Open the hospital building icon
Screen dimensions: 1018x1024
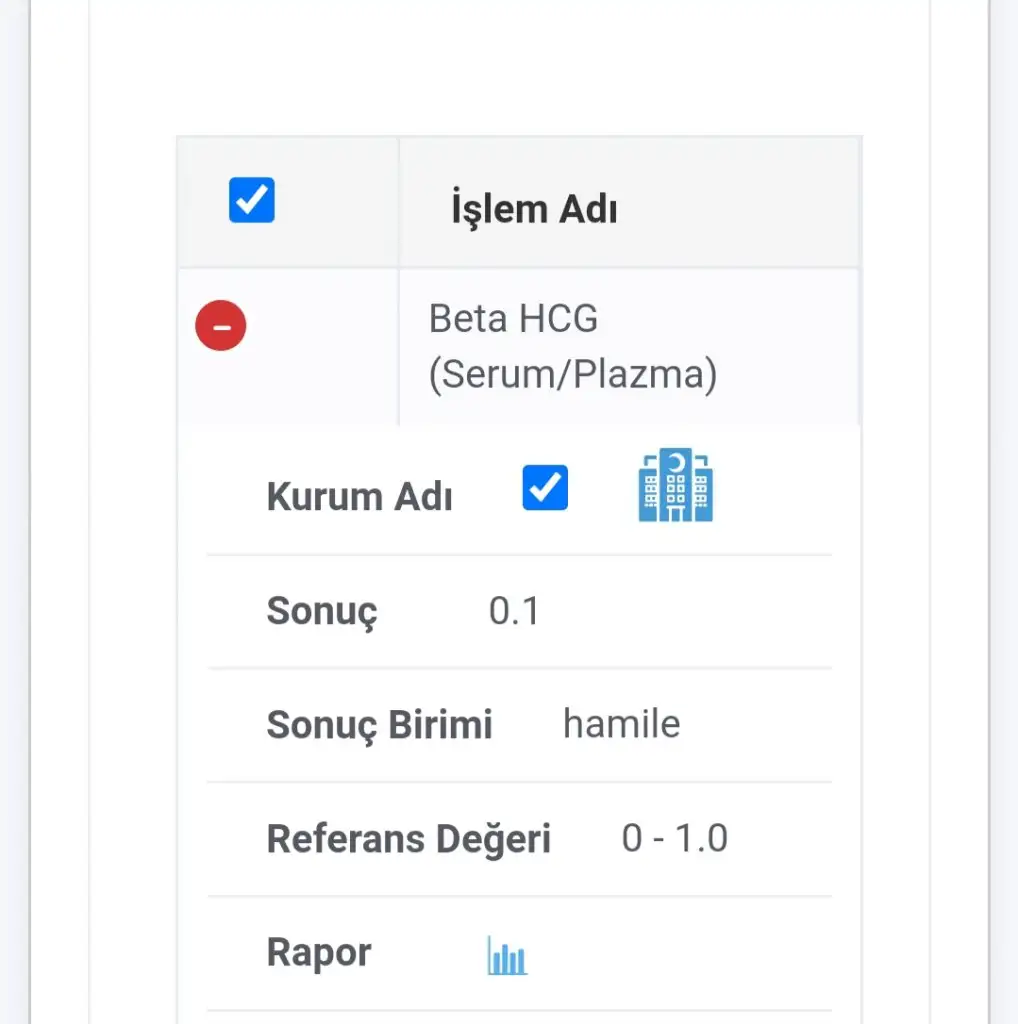point(675,485)
